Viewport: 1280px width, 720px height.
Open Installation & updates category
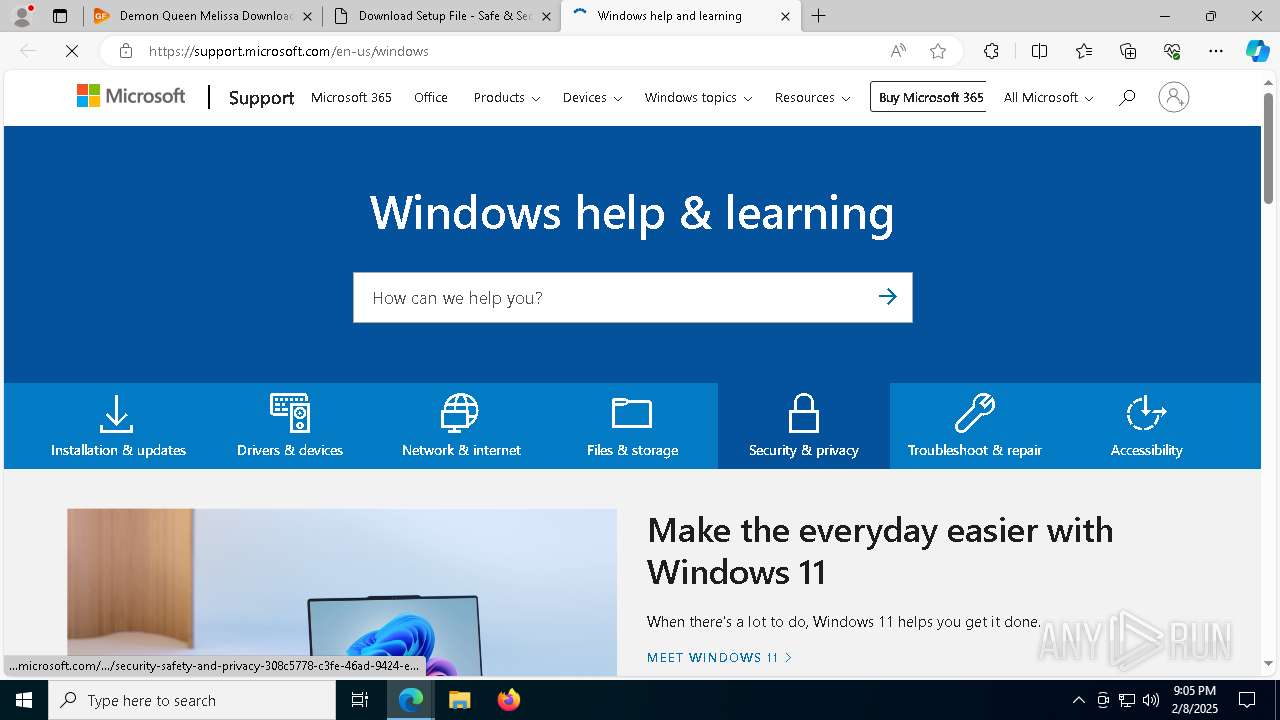click(118, 426)
